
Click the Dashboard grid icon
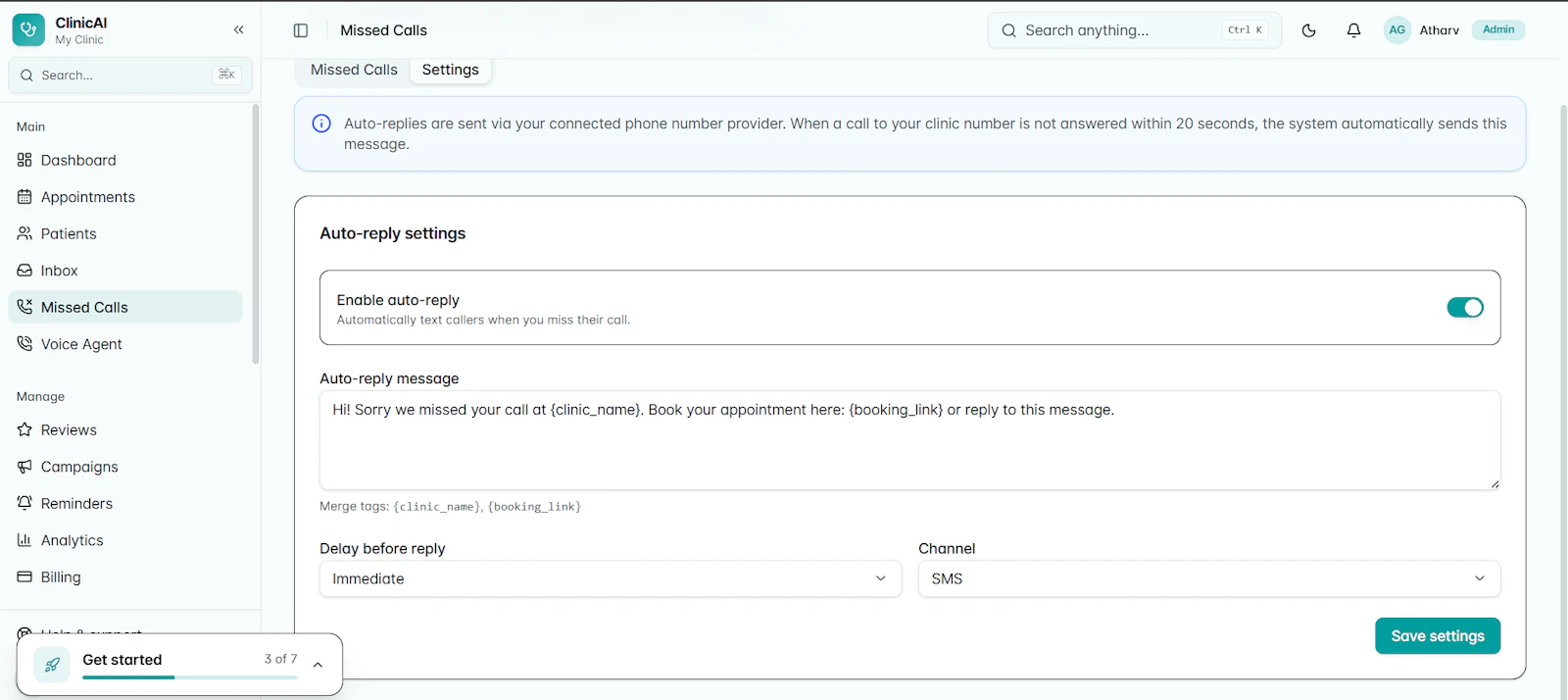coord(24,160)
